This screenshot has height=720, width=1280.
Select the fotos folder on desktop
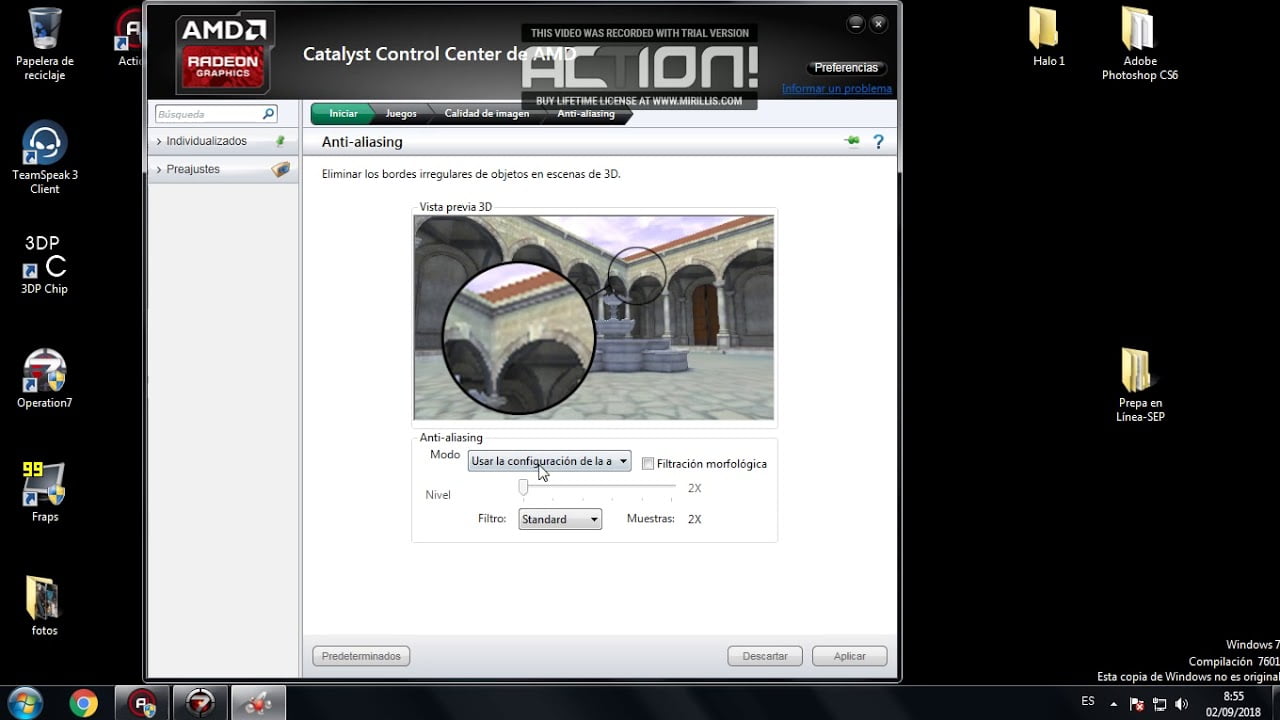pyautogui.click(x=45, y=606)
